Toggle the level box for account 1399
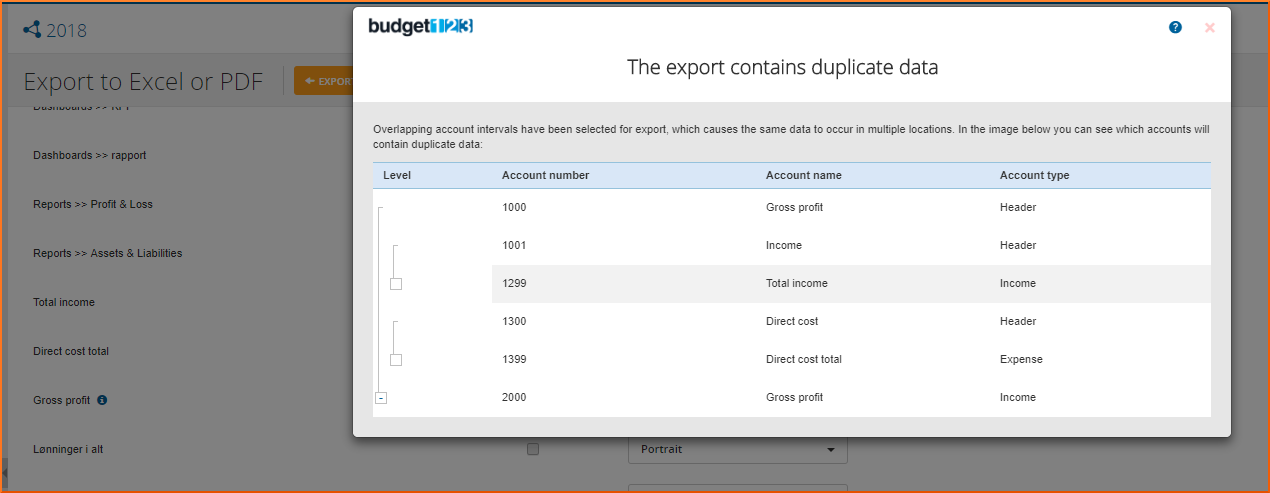The image size is (1270, 493). point(396,360)
